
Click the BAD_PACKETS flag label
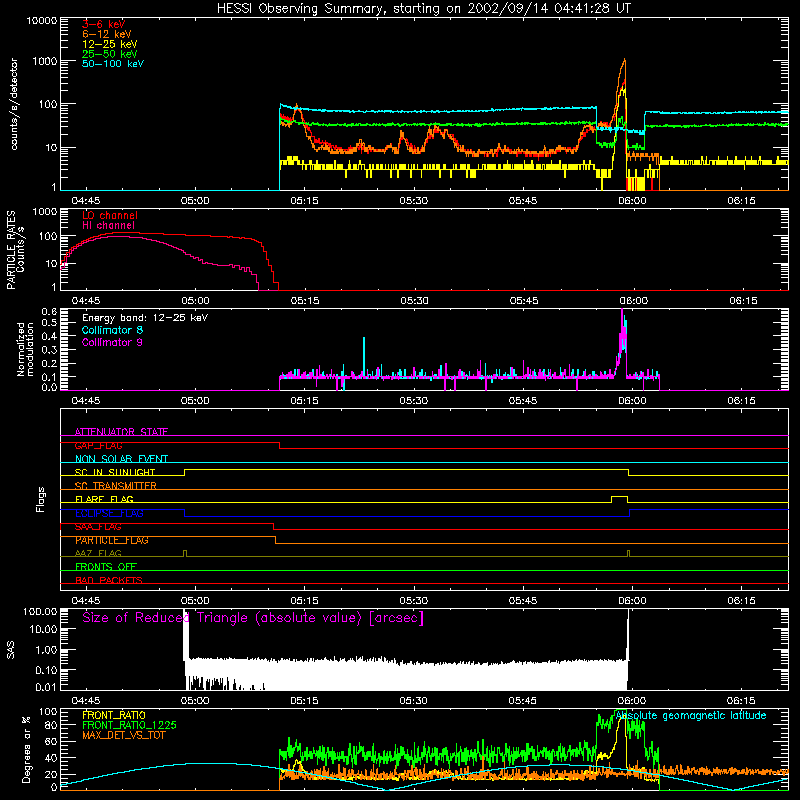click(109, 580)
